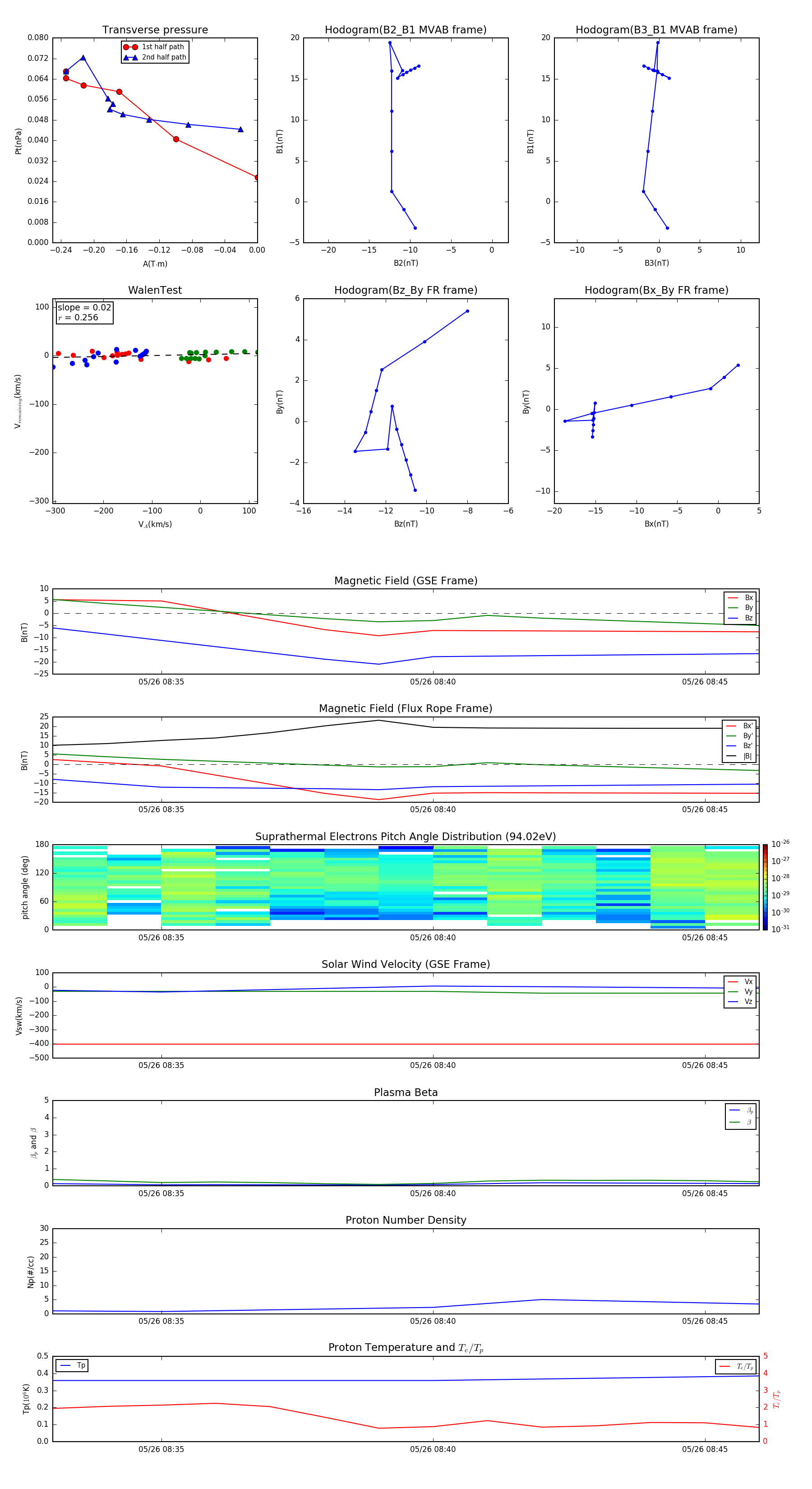Click the "slope = 0.02" annotation
Viewport: 812px width, 1489px height.
pos(84,308)
